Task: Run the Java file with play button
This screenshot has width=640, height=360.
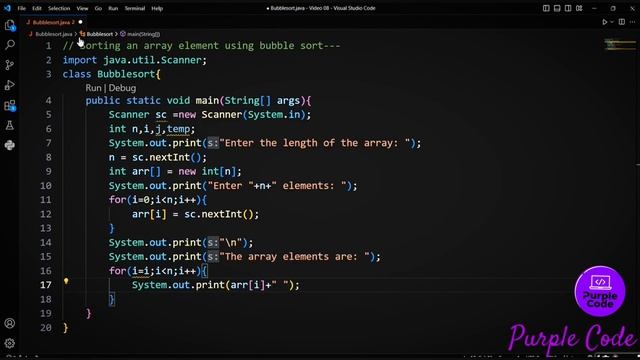Action: pos(604,22)
